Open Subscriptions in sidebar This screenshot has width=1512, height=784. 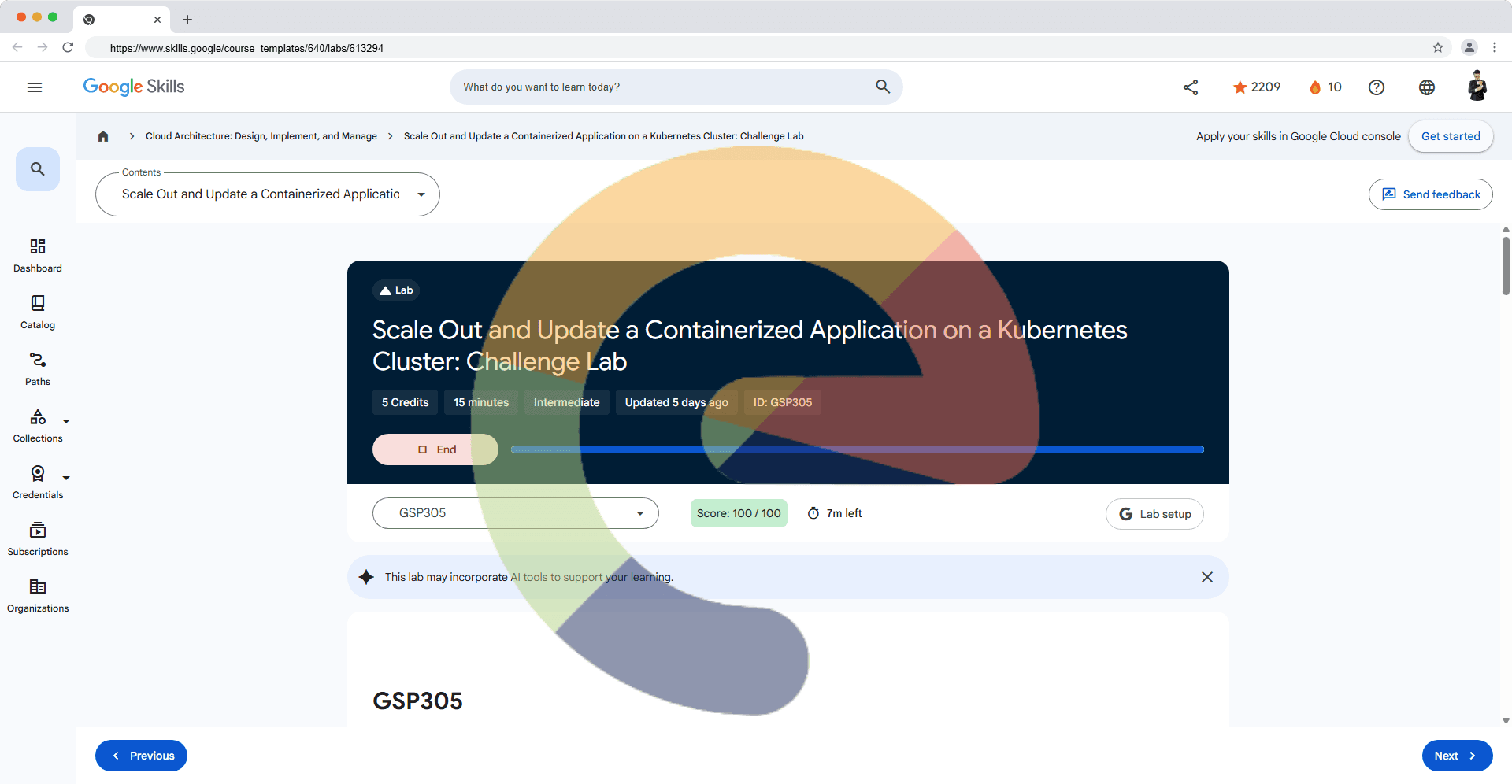click(x=38, y=539)
